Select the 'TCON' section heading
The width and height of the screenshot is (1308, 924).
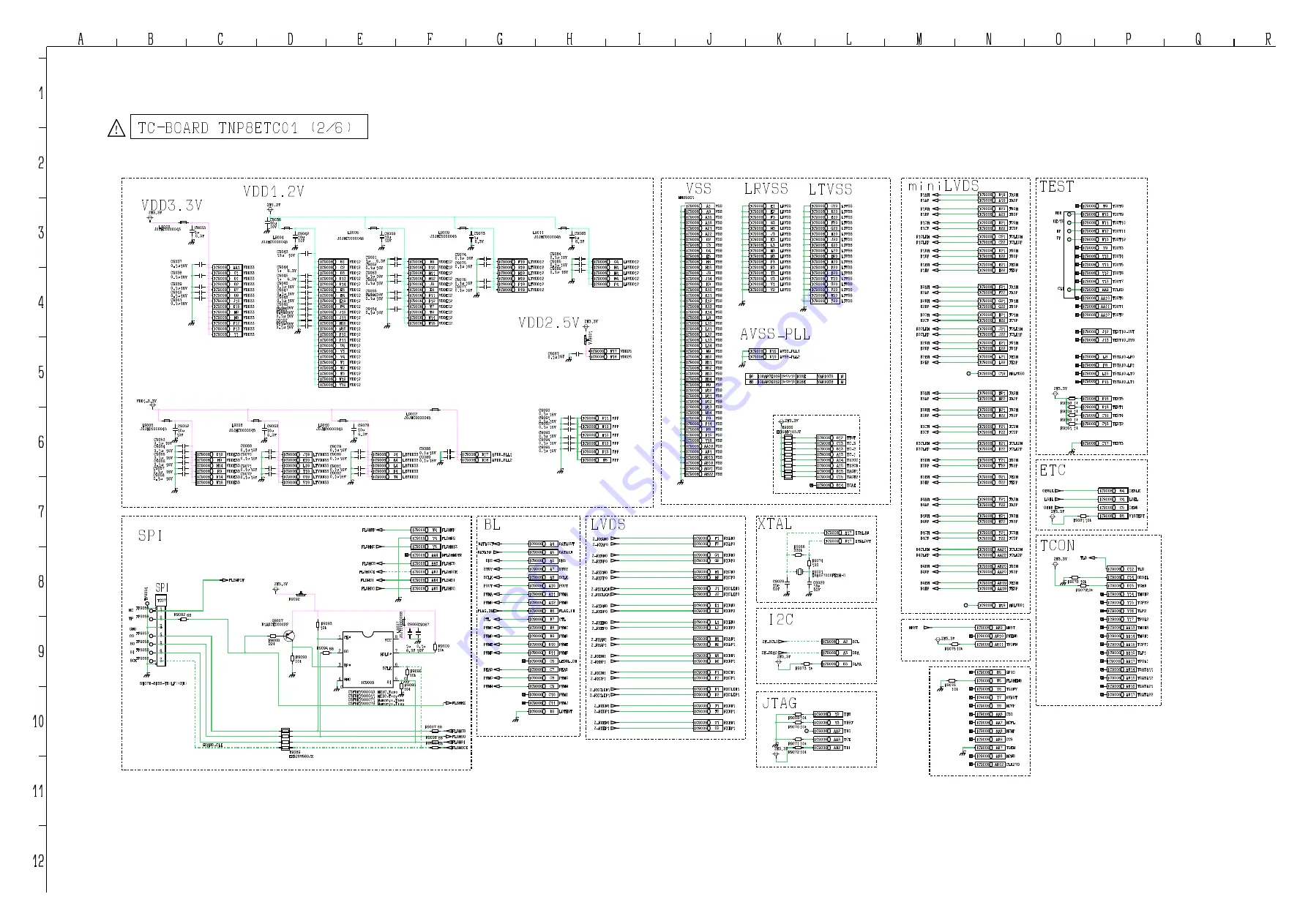pos(1058,546)
